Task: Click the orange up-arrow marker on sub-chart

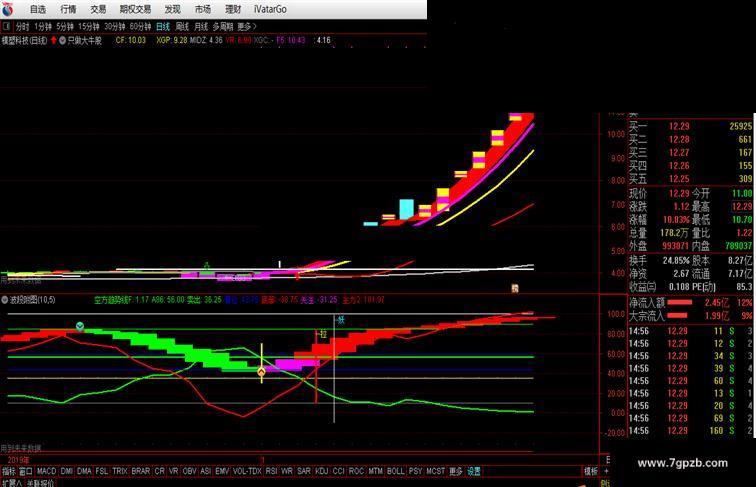Action: point(261,372)
